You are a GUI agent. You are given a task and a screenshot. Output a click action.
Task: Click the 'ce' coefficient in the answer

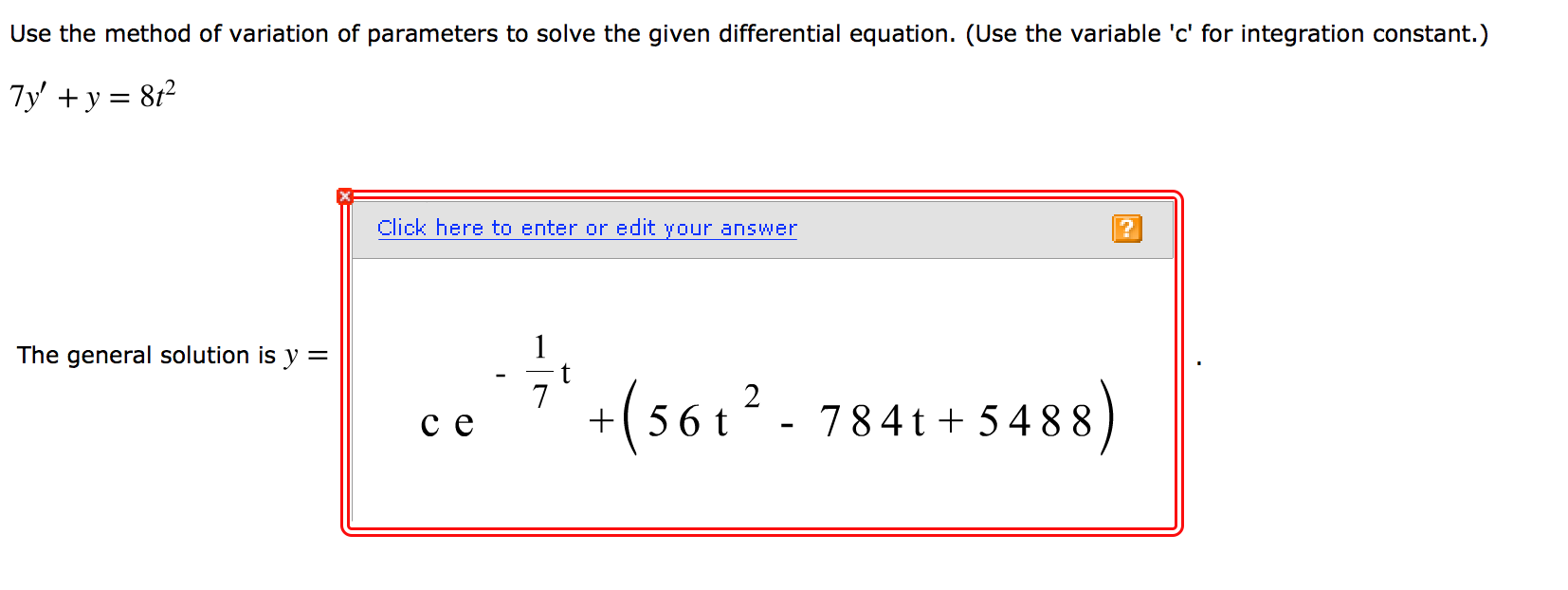coord(446,422)
